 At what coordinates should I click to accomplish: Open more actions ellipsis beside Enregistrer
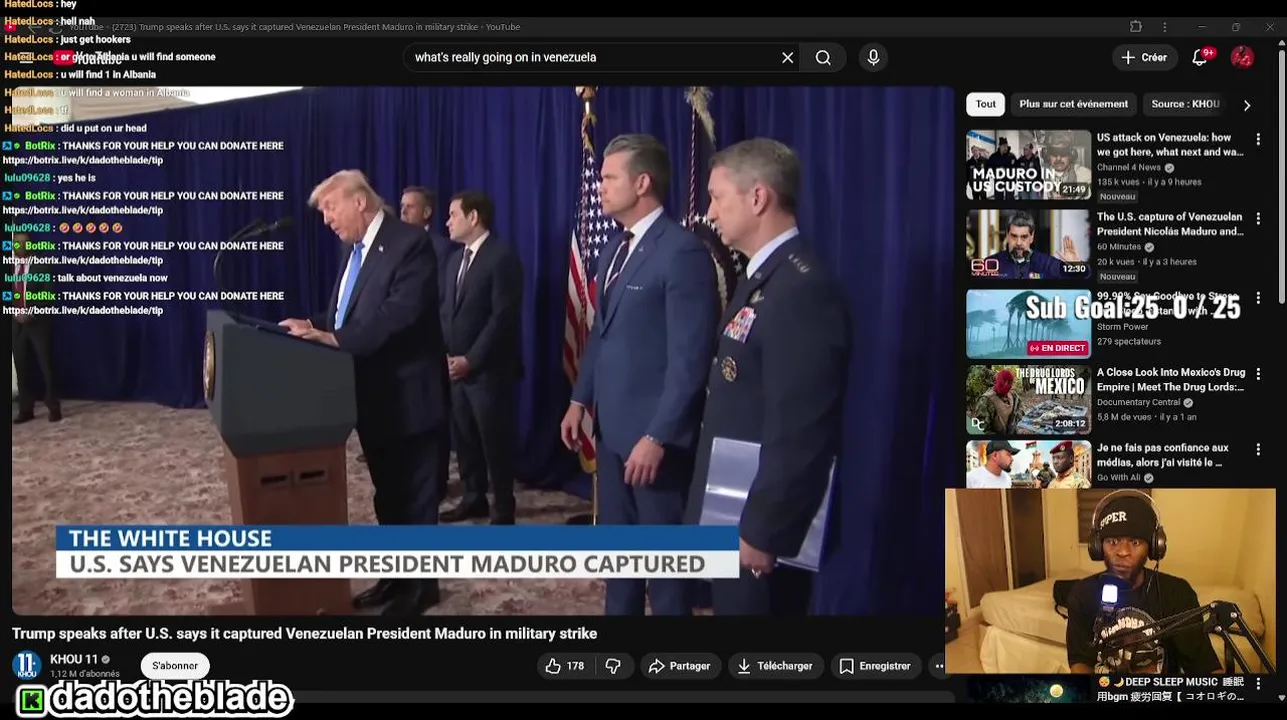point(938,666)
